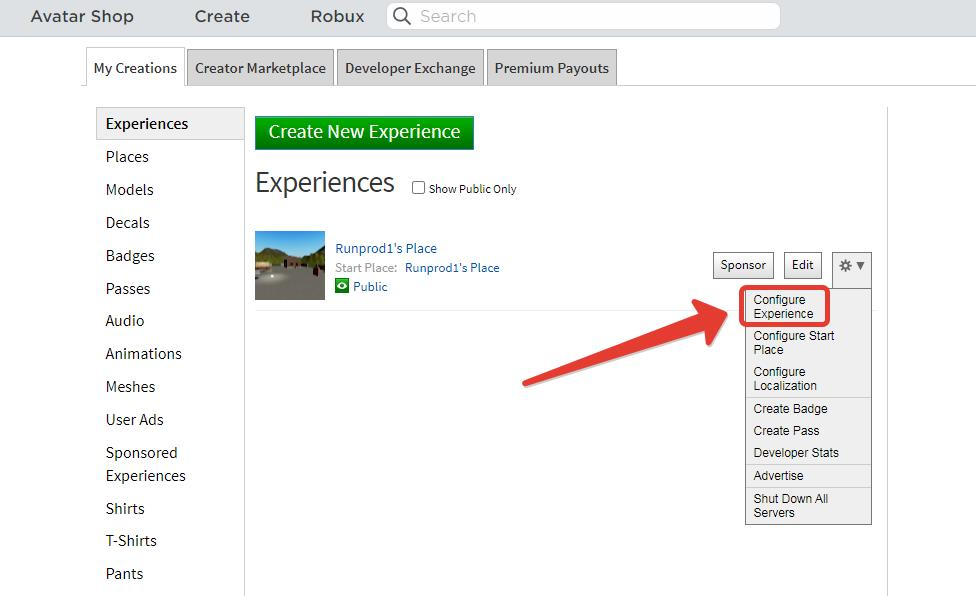This screenshot has width=976, height=596.
Task: Choose Shut Down All Servers
Action: [790, 506]
